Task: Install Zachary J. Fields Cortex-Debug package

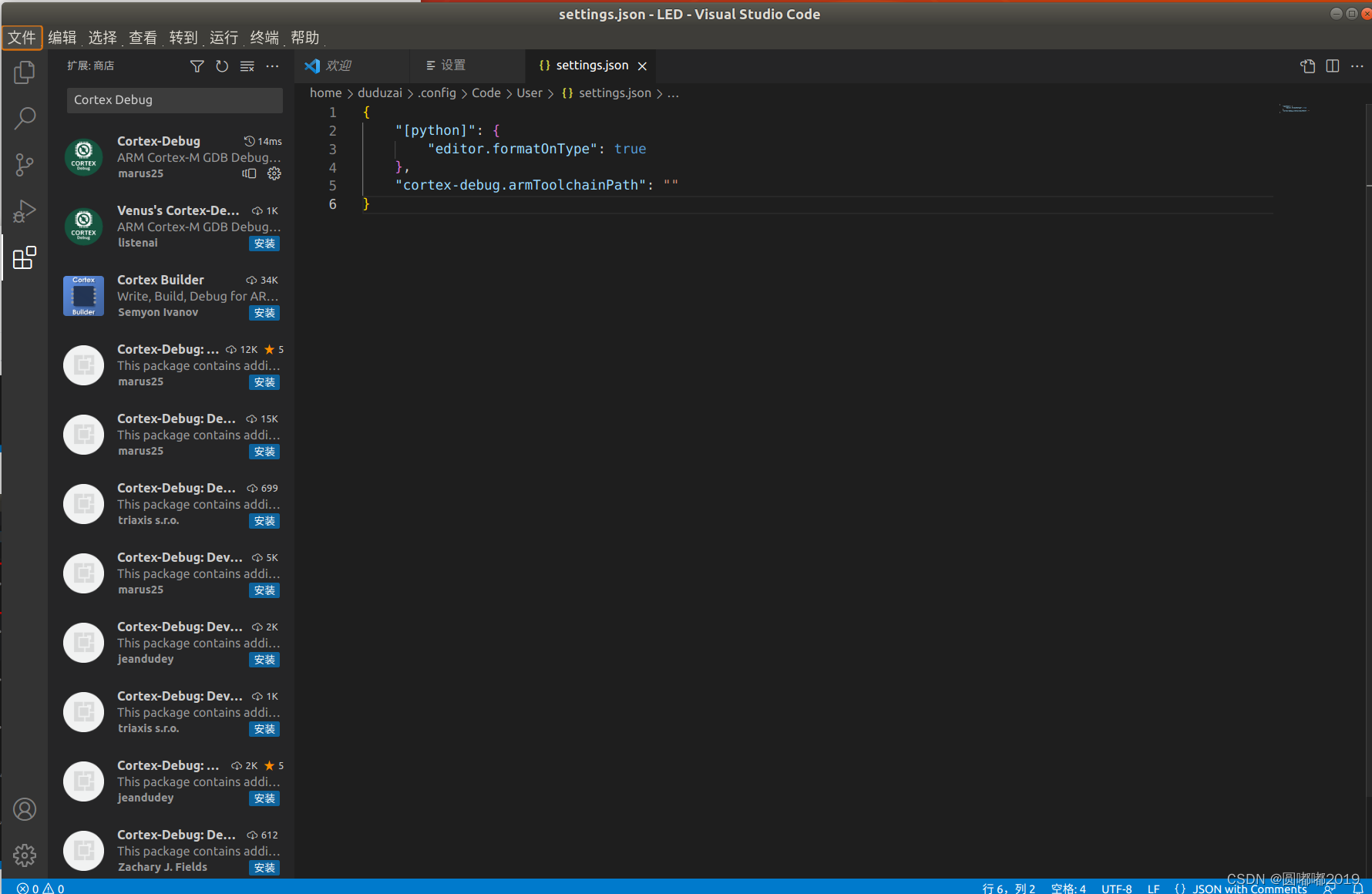Action: [x=264, y=868]
